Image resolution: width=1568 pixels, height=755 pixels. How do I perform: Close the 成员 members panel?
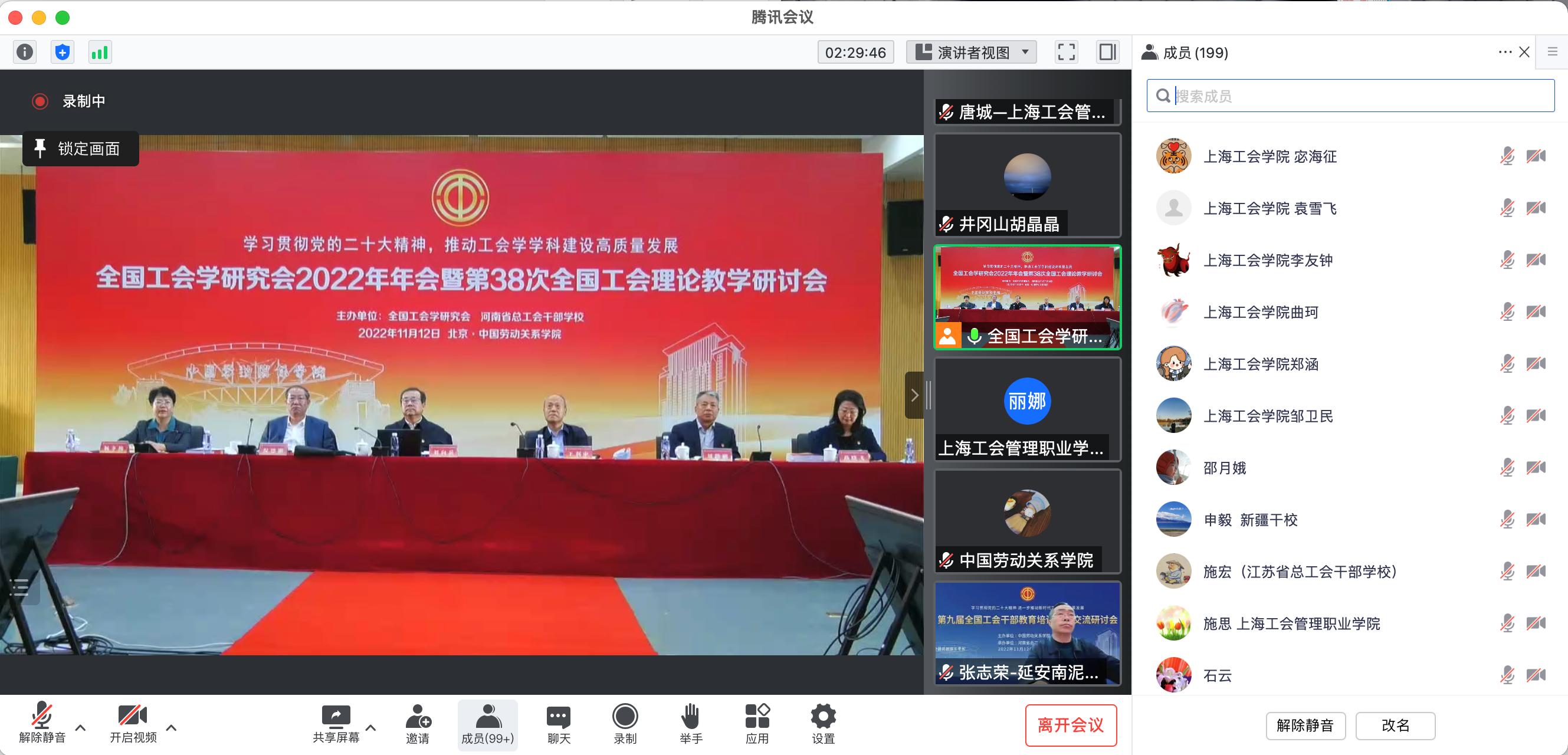click(x=1524, y=52)
